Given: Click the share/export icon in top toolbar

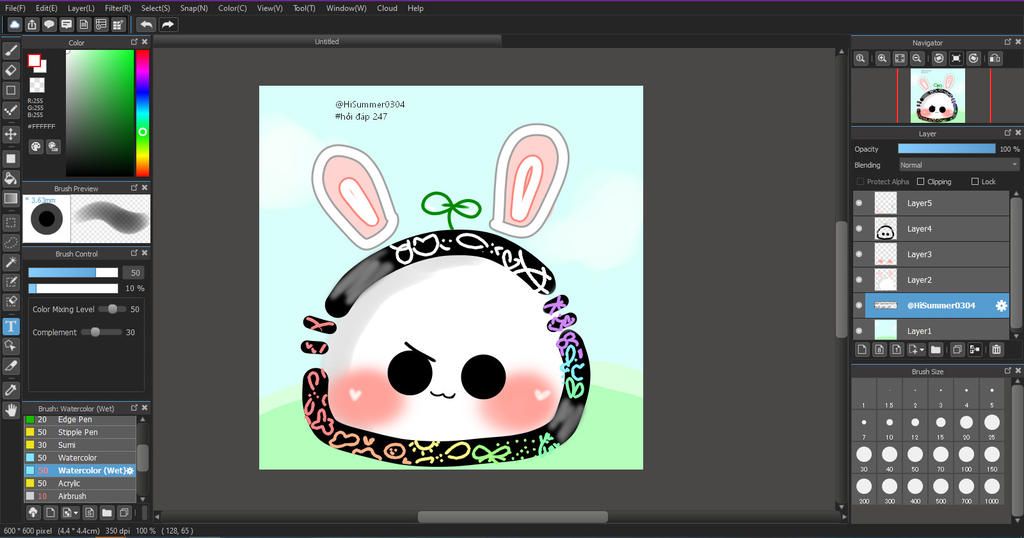Looking at the screenshot, I should click(x=31, y=25).
